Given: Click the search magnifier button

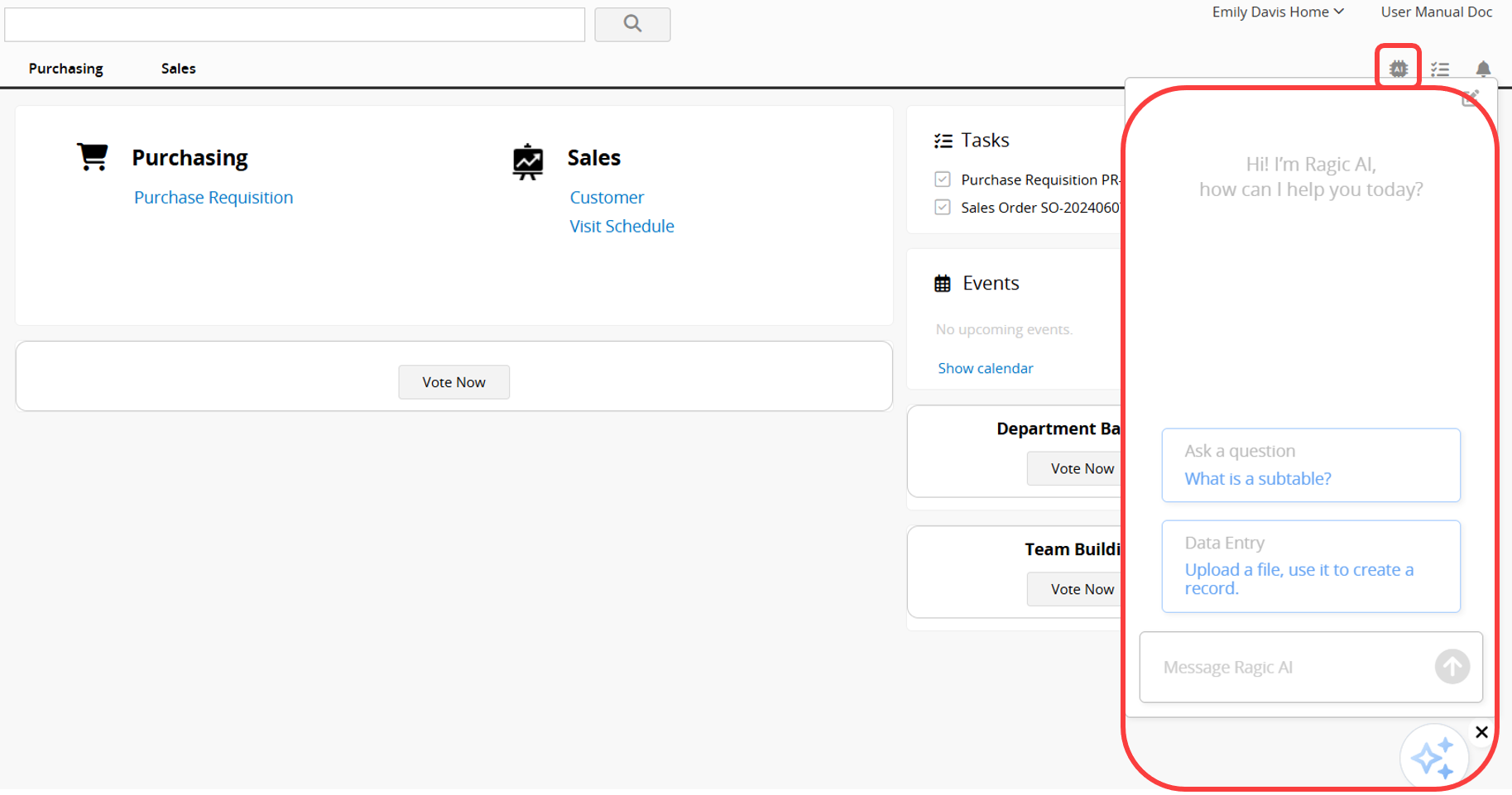Looking at the screenshot, I should (x=632, y=24).
